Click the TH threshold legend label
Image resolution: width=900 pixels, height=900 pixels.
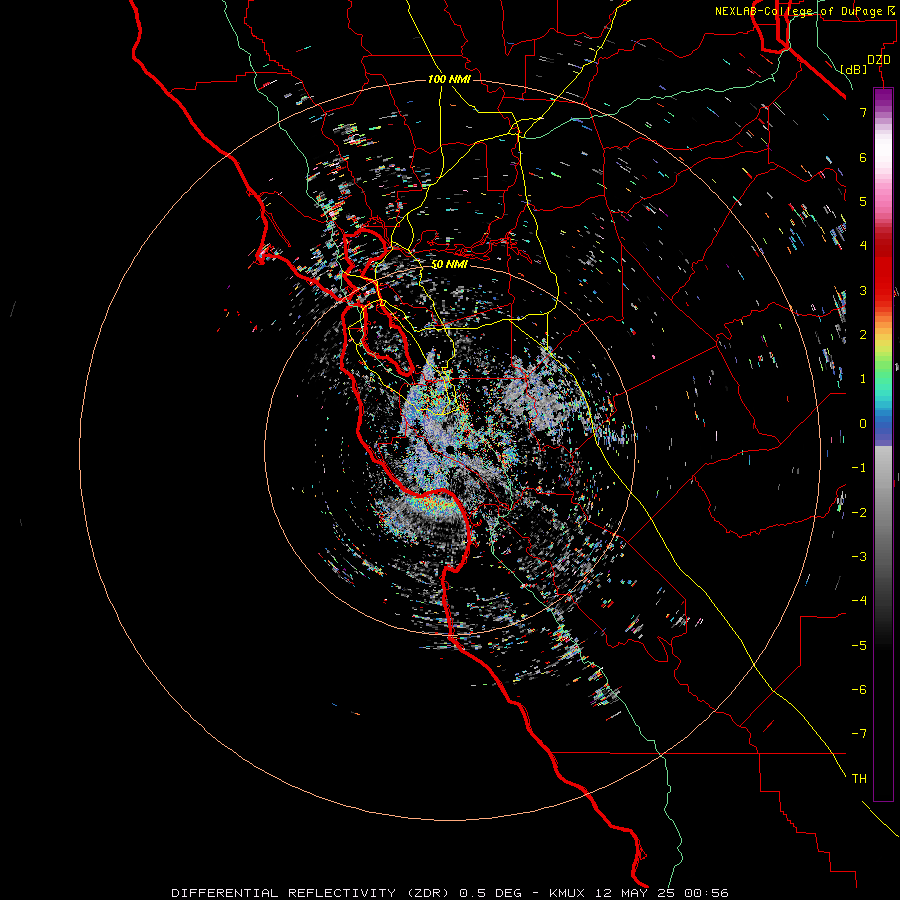[x=859, y=779]
